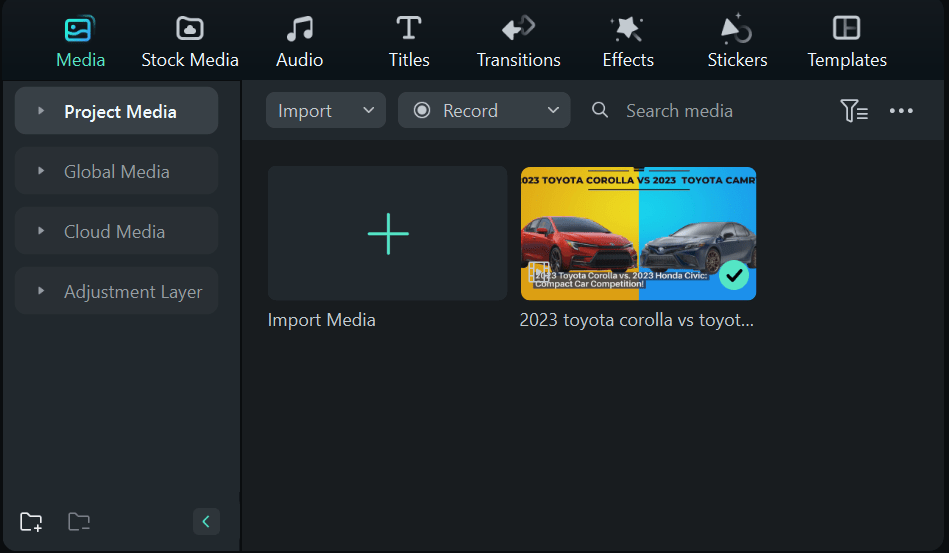
Task: Open the Effects panel icon
Action: click(x=628, y=28)
